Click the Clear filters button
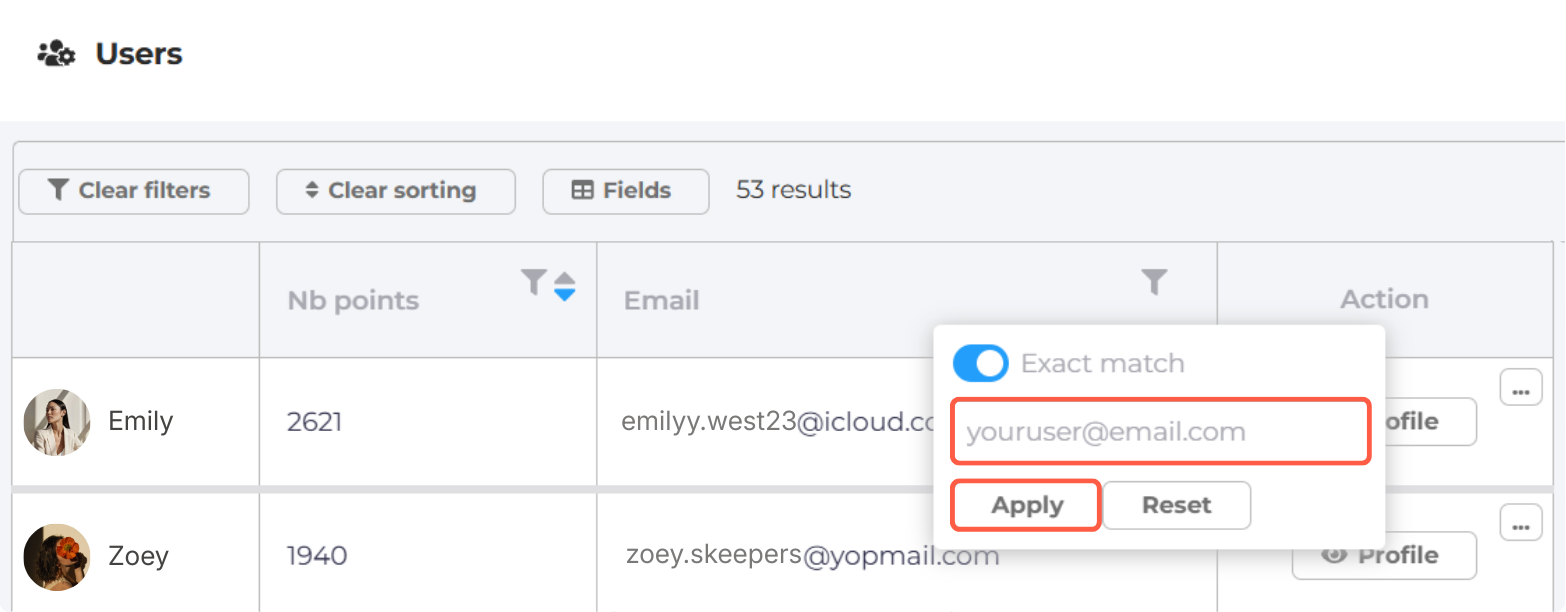The height and width of the screenshot is (612, 1566). 133,191
